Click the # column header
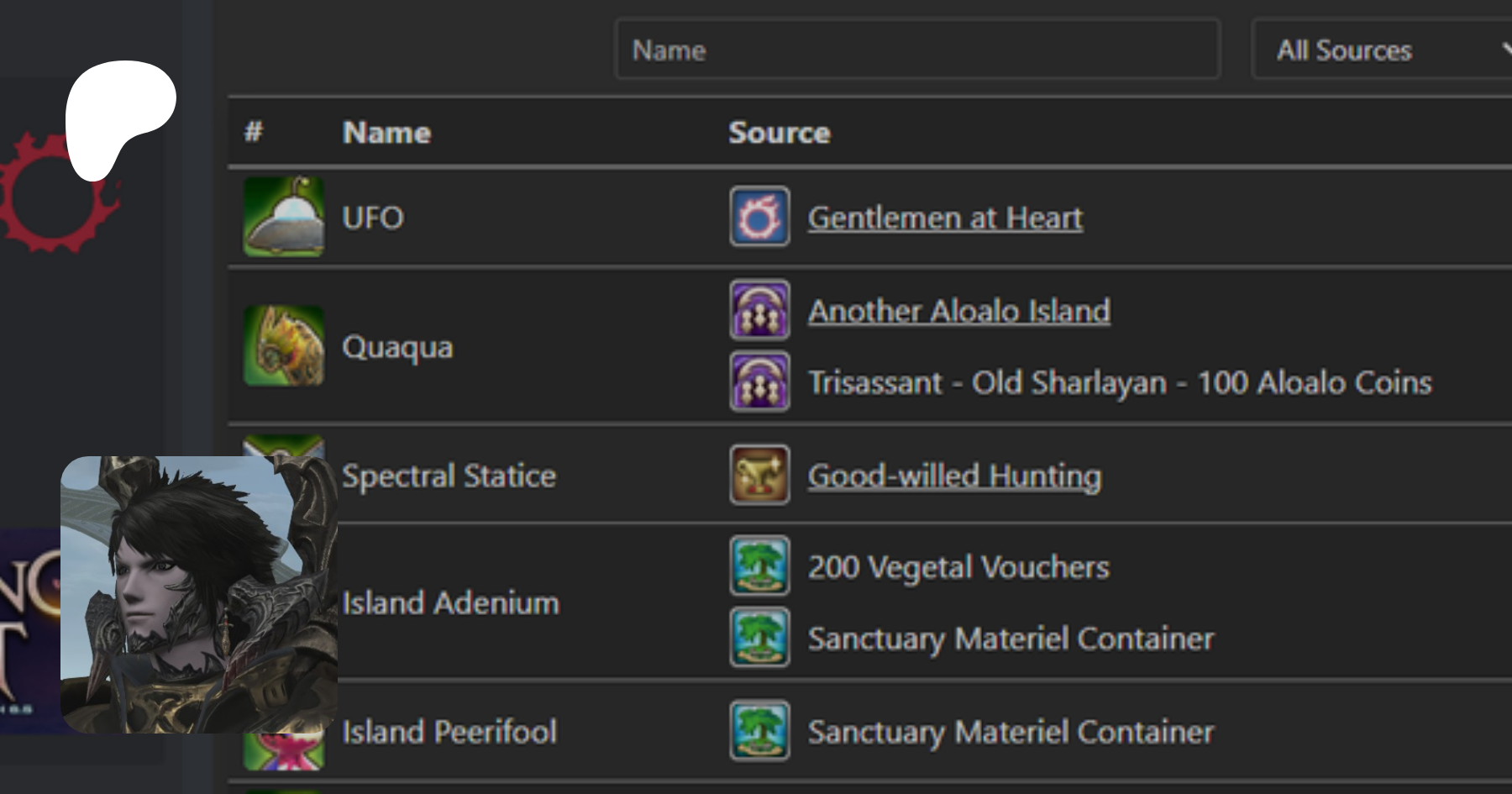Viewport: 1512px width, 794px height. (254, 132)
